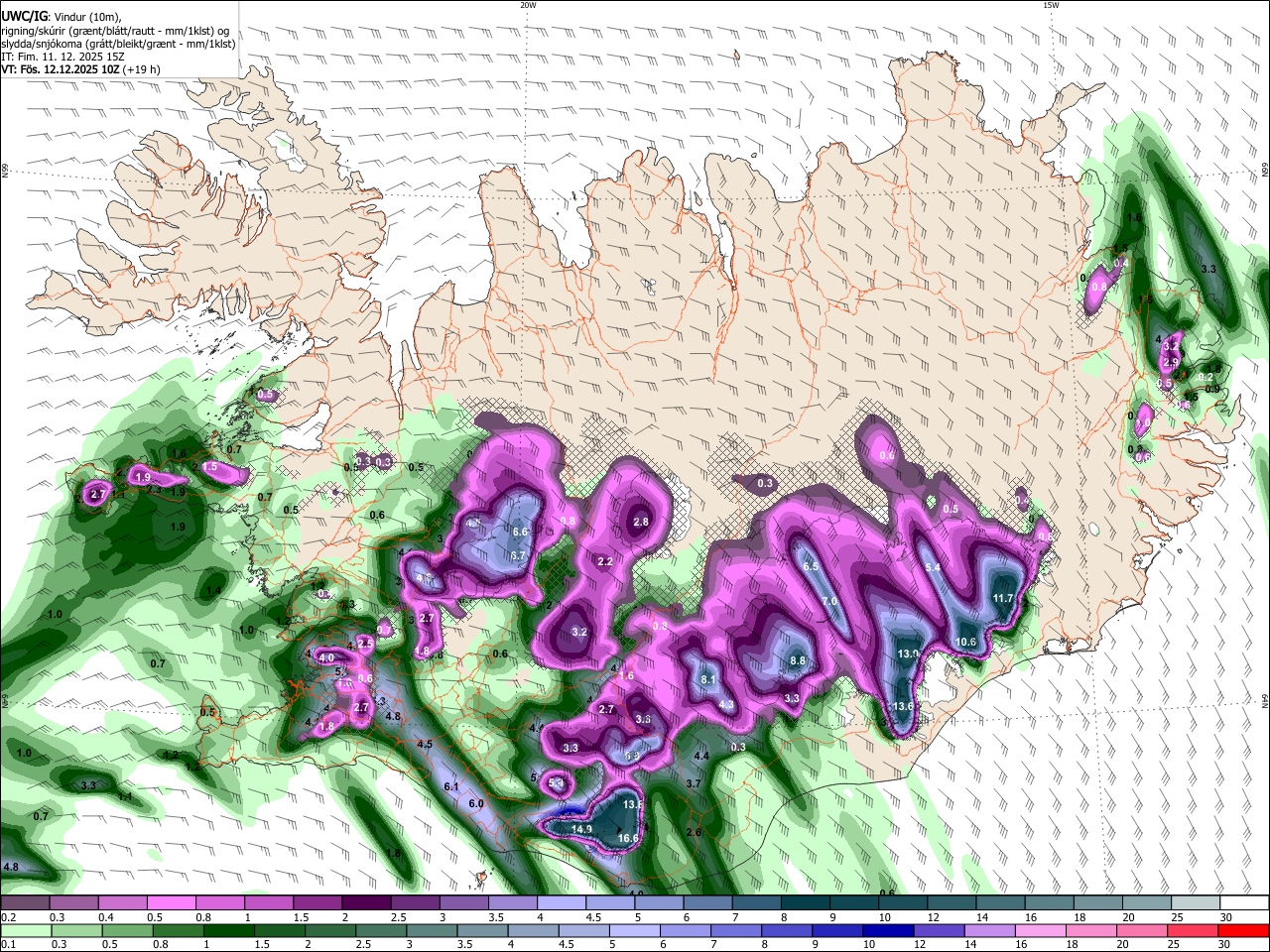Click the 6.0 rain value on the map
Viewport: 1270px width, 952px height.
point(475,803)
